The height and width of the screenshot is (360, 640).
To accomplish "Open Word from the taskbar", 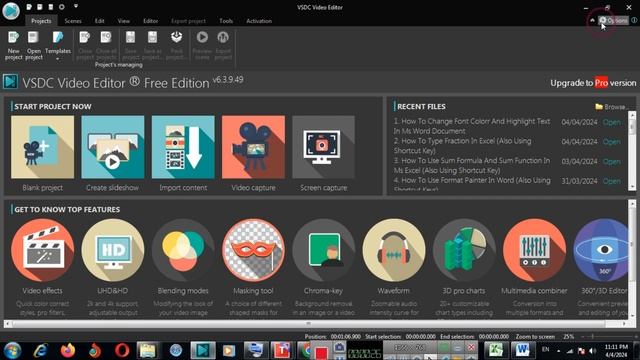I will tap(522, 350).
